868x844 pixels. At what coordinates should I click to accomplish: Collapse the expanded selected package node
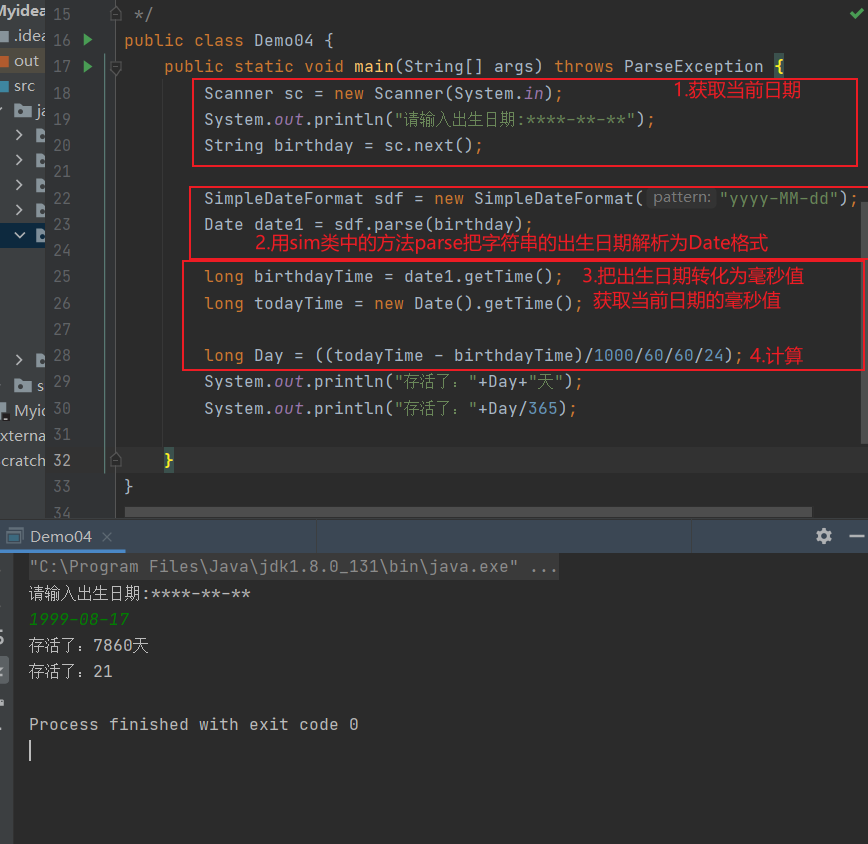[x=19, y=235]
